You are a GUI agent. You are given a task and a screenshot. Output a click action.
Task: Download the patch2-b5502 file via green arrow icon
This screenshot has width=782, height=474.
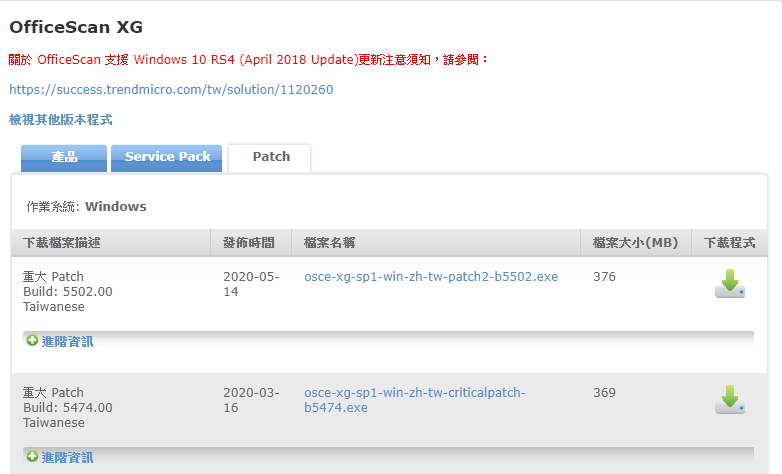(x=730, y=283)
